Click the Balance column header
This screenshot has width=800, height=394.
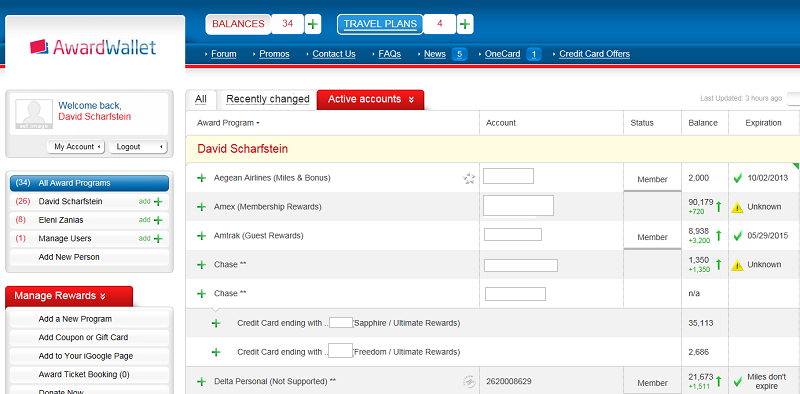[x=703, y=123]
